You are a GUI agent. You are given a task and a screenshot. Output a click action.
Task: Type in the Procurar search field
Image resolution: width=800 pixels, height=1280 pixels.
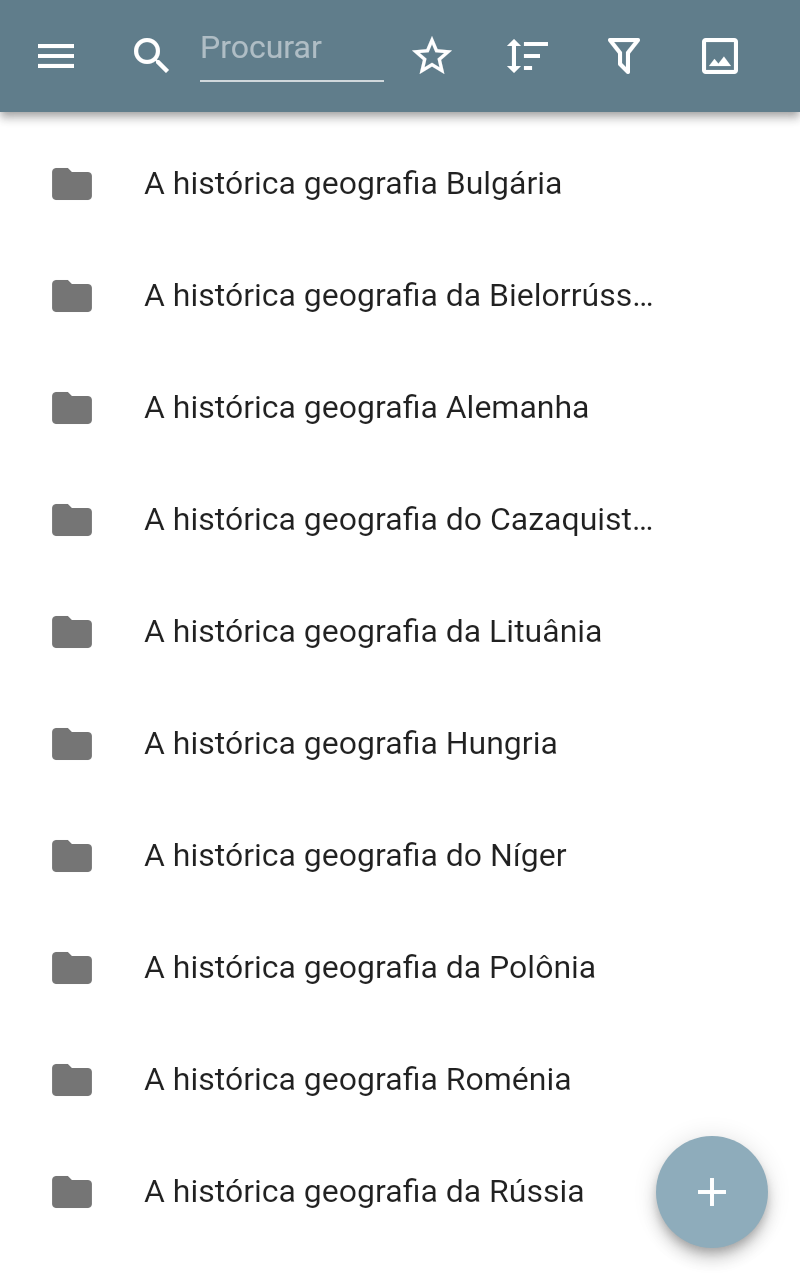pos(291,50)
